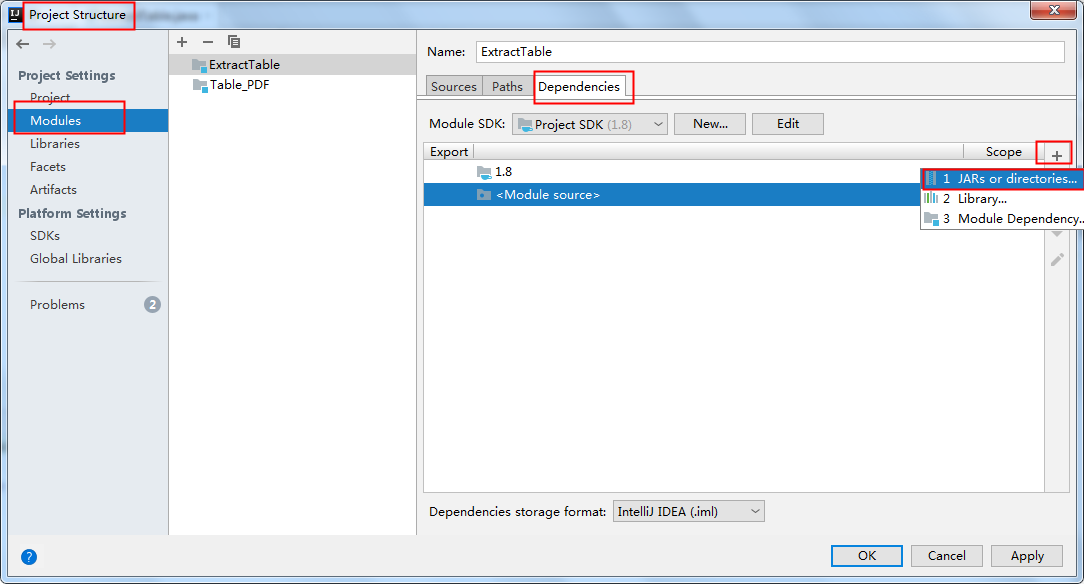
Task: Navigate back with the left arrow
Action: point(23,44)
